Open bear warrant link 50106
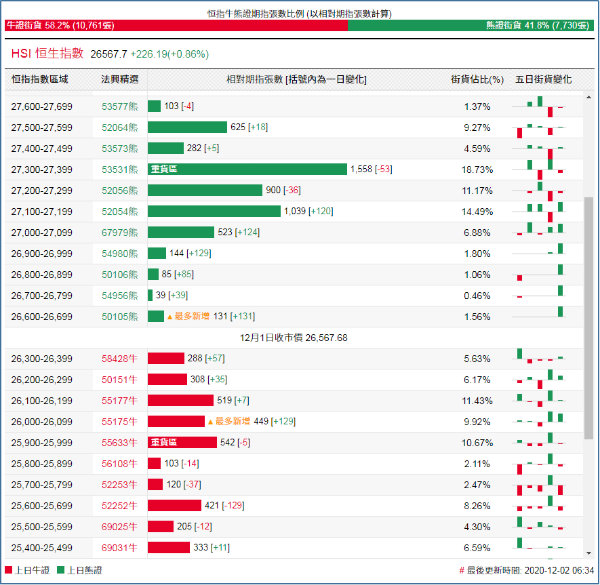The image size is (600, 585). click(119, 275)
